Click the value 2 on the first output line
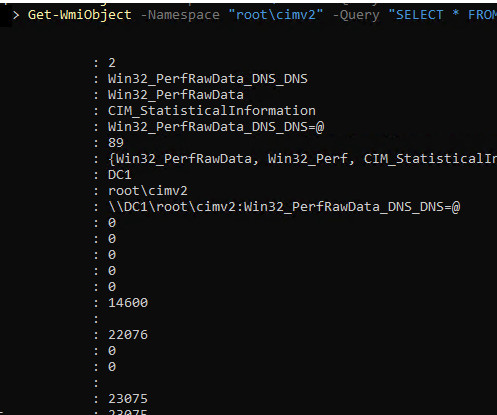 click(x=112, y=63)
